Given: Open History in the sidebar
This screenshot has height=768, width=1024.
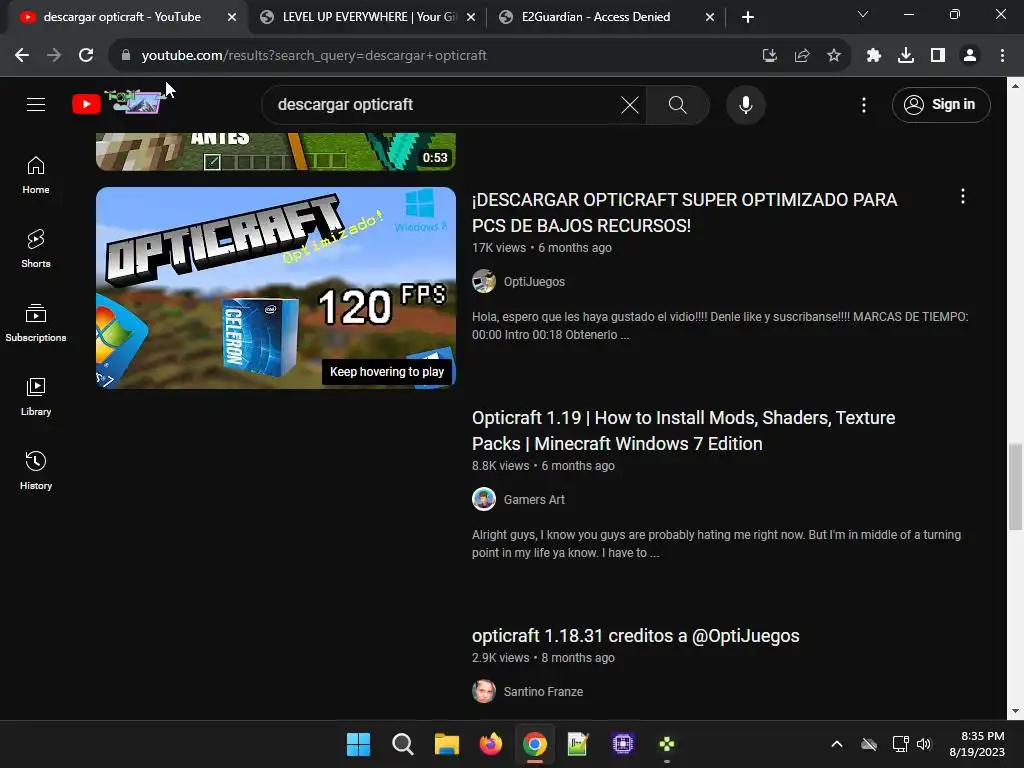Looking at the screenshot, I should (x=36, y=471).
